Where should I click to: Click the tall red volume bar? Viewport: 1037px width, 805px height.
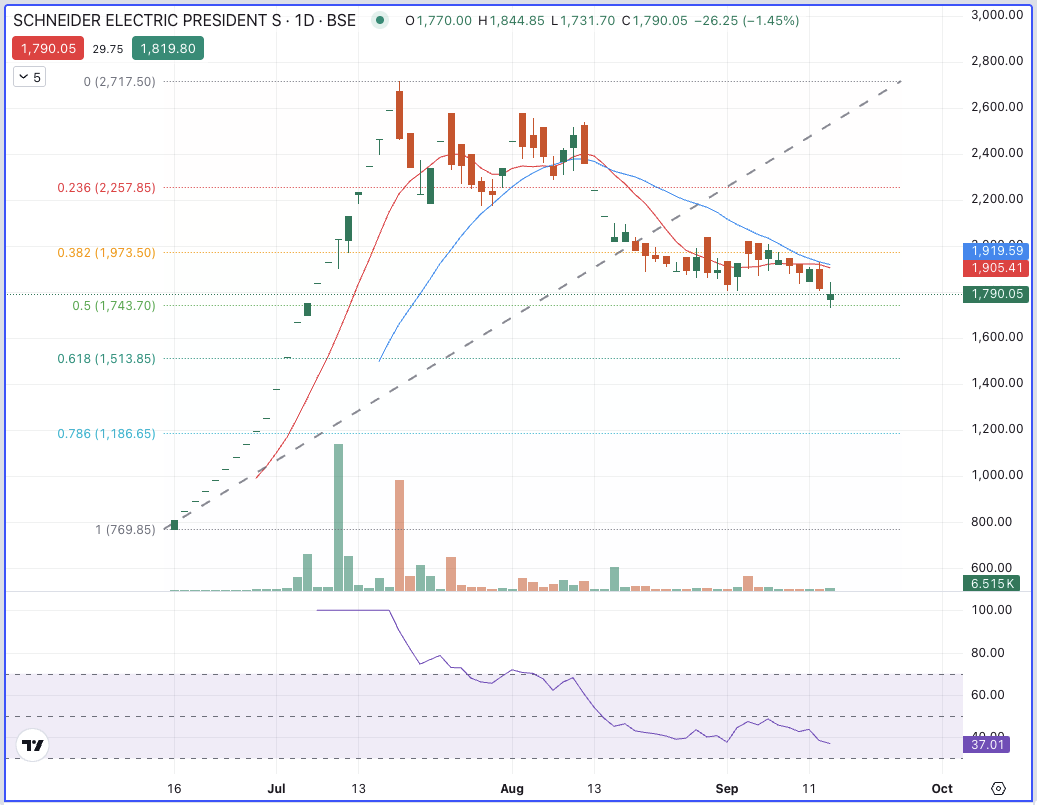[x=399, y=535]
